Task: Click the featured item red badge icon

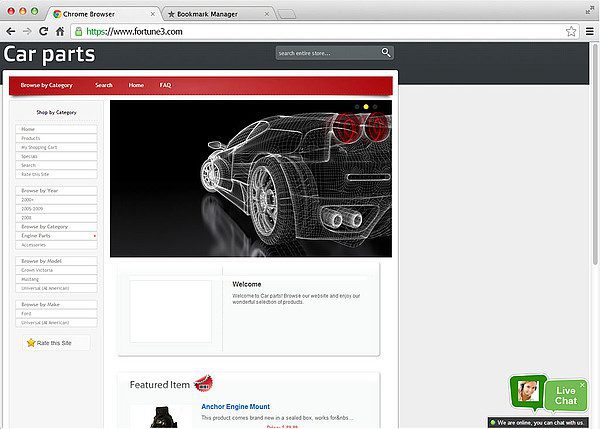Action: [x=203, y=383]
